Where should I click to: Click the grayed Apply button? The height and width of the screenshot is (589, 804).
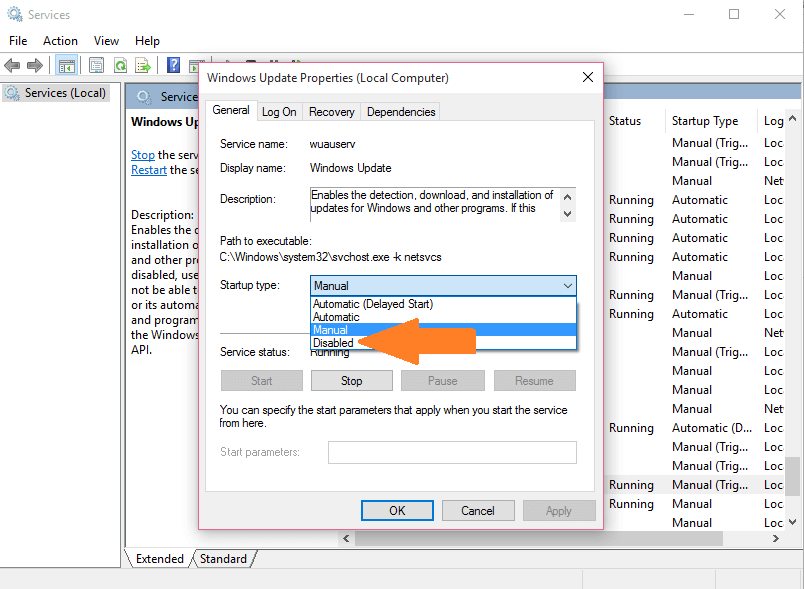(x=559, y=511)
